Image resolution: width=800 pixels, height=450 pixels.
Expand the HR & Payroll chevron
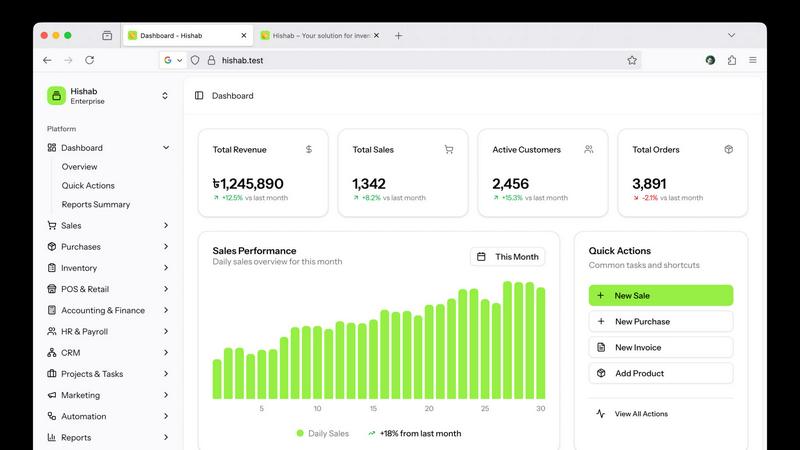click(x=166, y=332)
